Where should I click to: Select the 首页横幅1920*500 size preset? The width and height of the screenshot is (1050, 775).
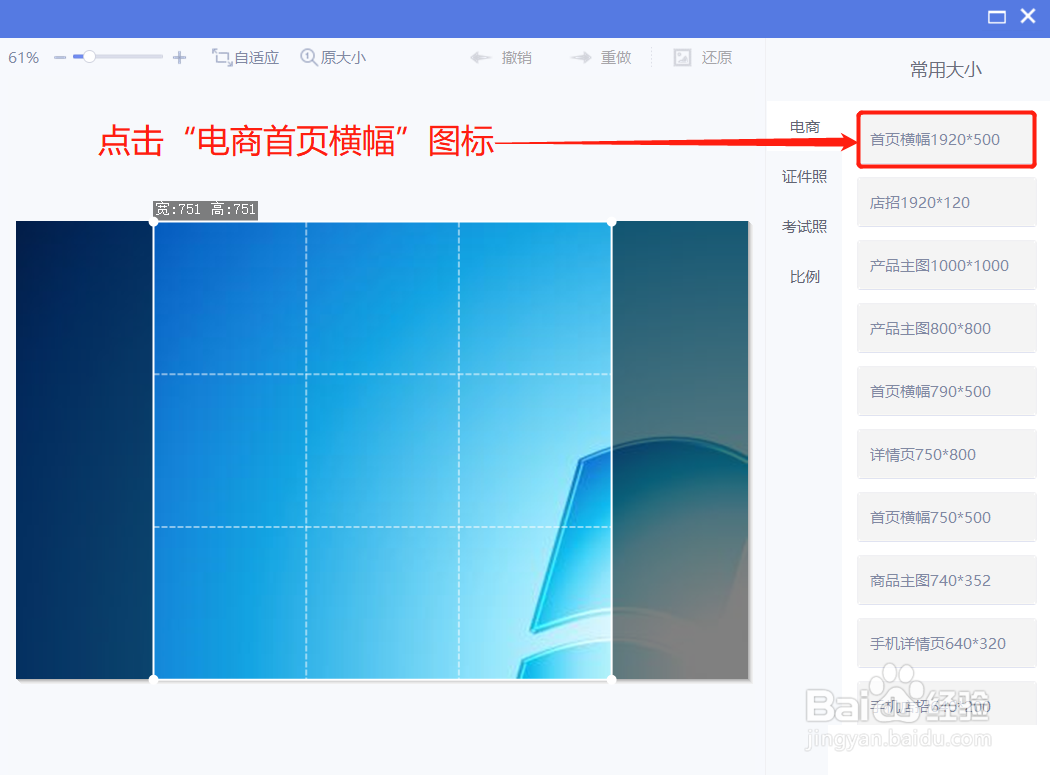point(945,139)
